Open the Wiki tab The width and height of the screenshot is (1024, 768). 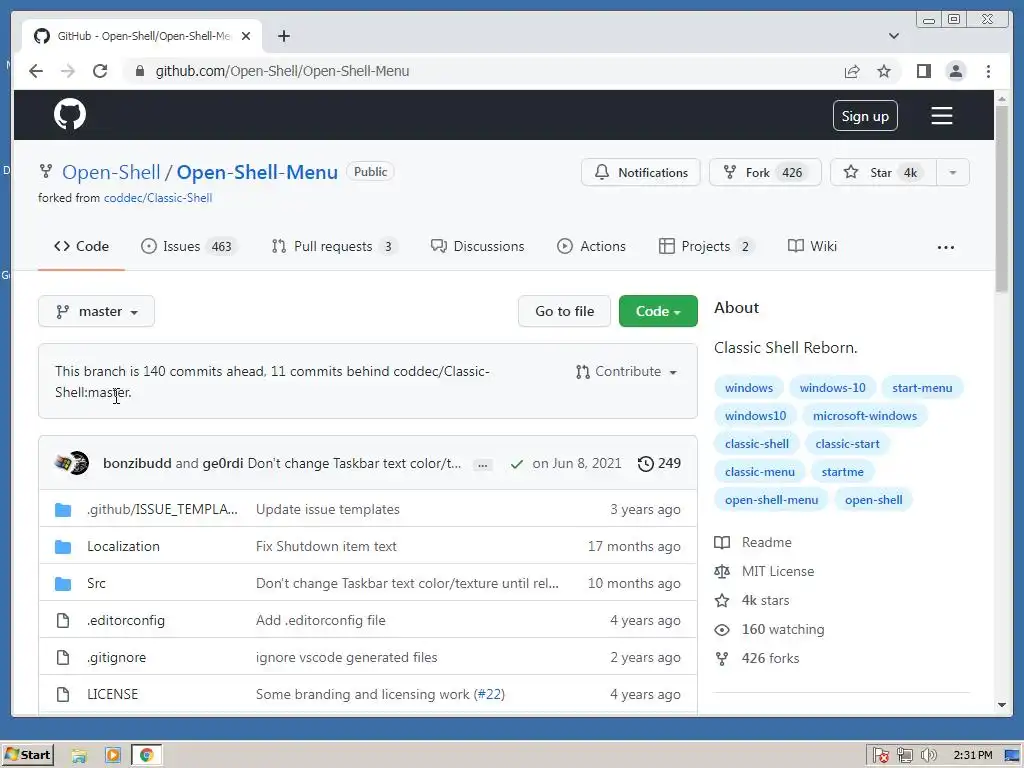tap(812, 246)
